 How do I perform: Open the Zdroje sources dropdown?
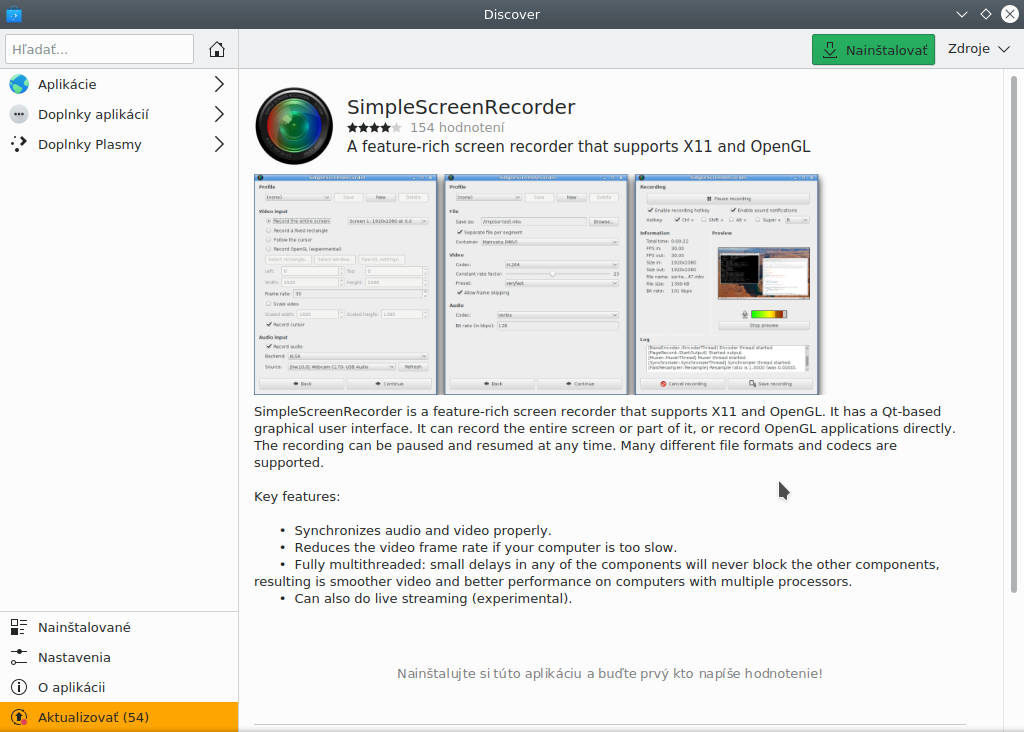(978, 49)
